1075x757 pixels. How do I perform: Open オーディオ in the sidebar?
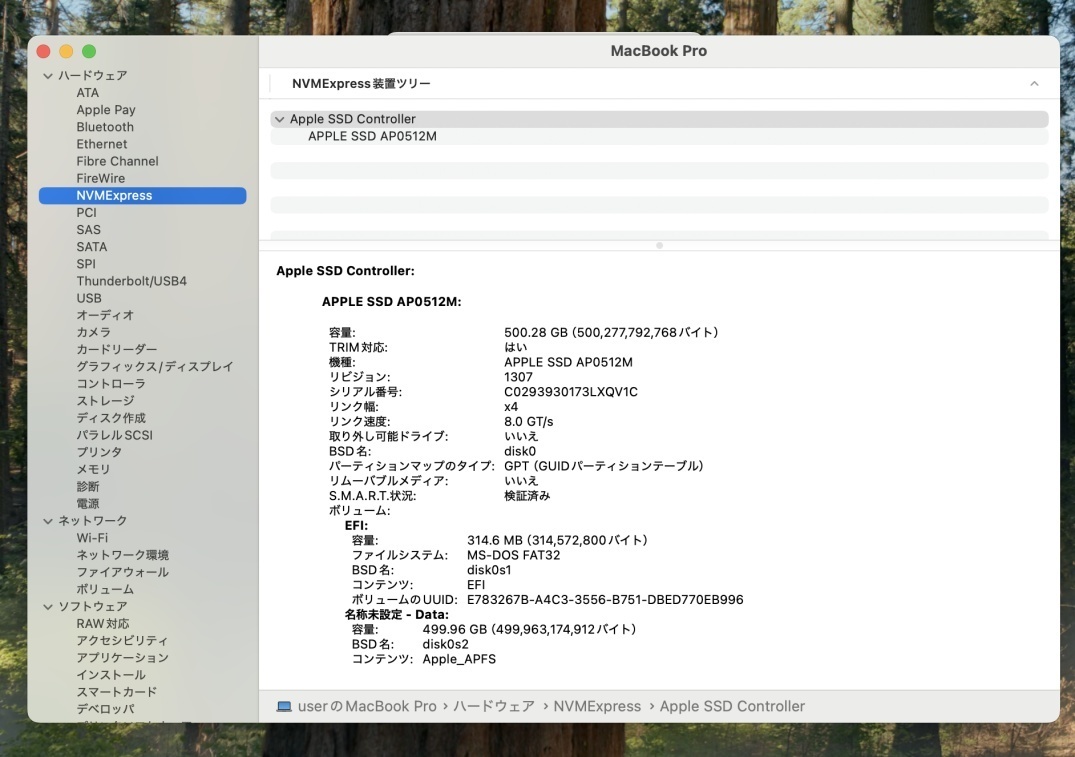point(105,315)
